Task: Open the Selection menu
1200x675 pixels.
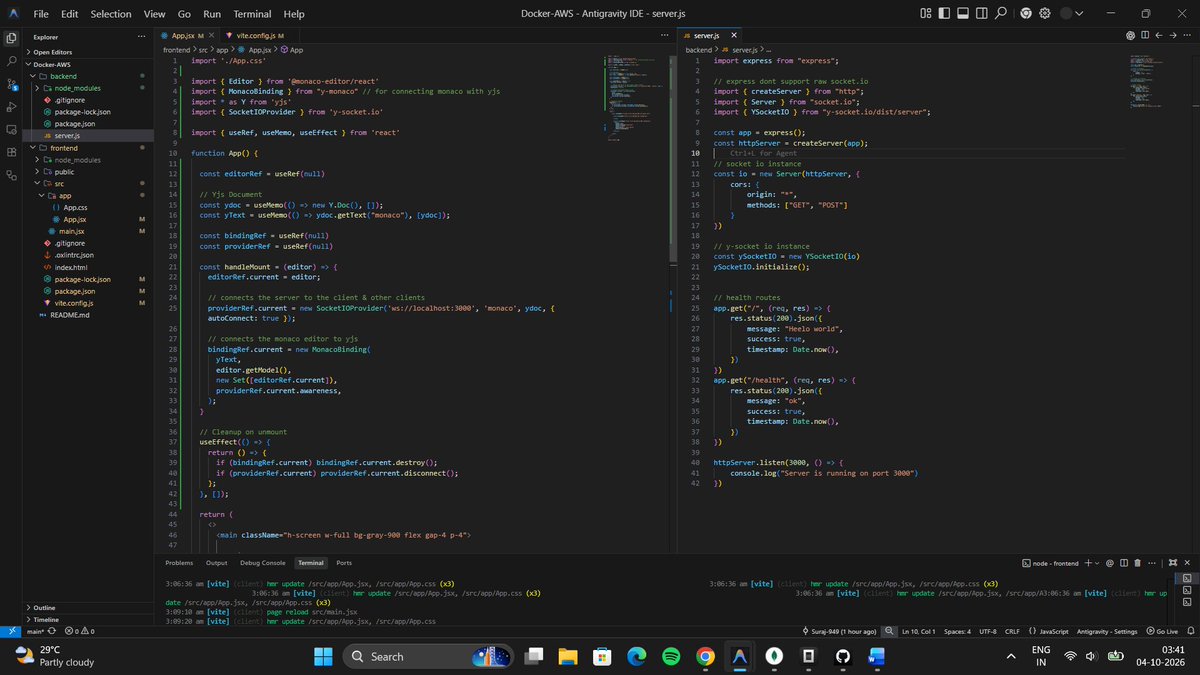Action: (x=111, y=14)
